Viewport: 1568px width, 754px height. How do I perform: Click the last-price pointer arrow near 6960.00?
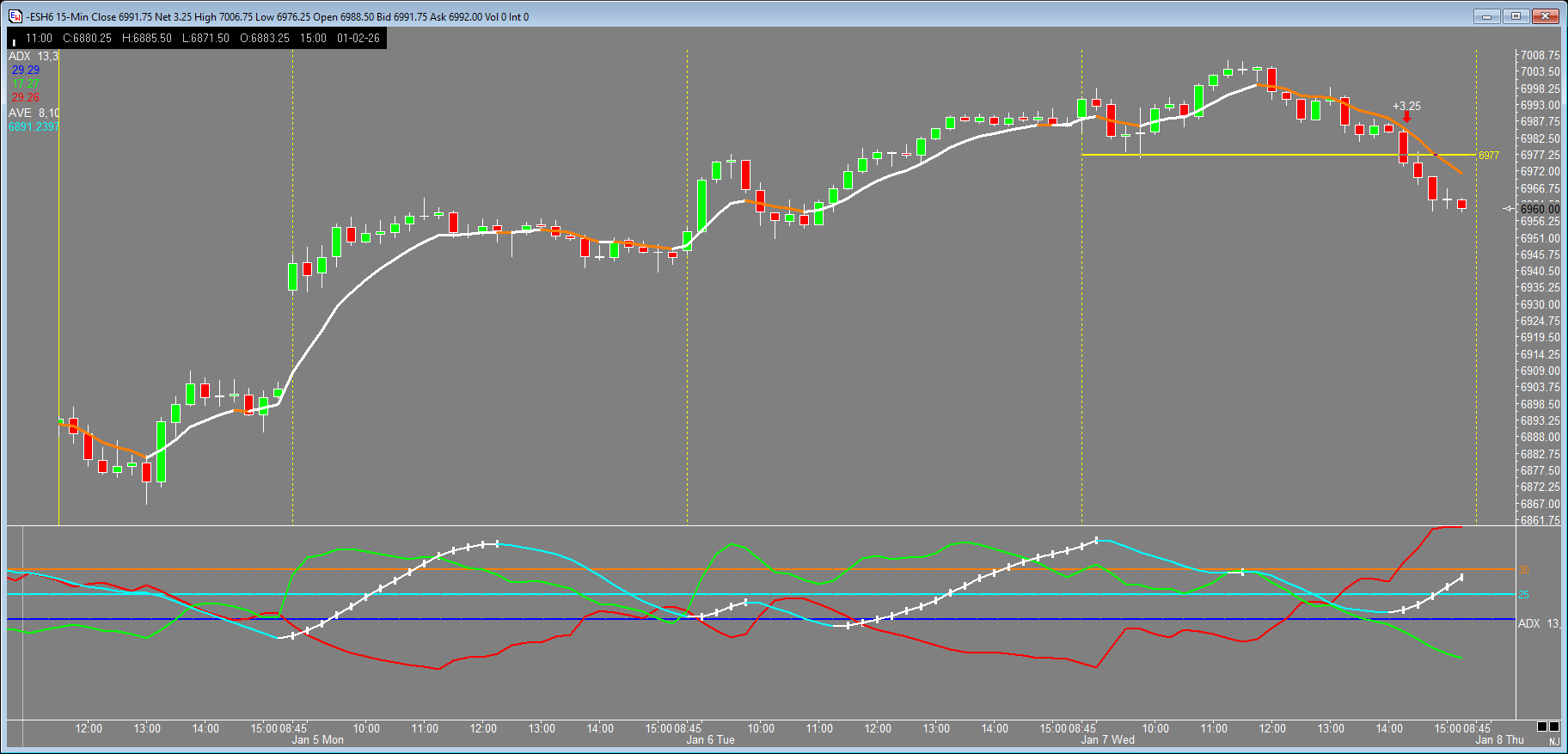point(1509,209)
